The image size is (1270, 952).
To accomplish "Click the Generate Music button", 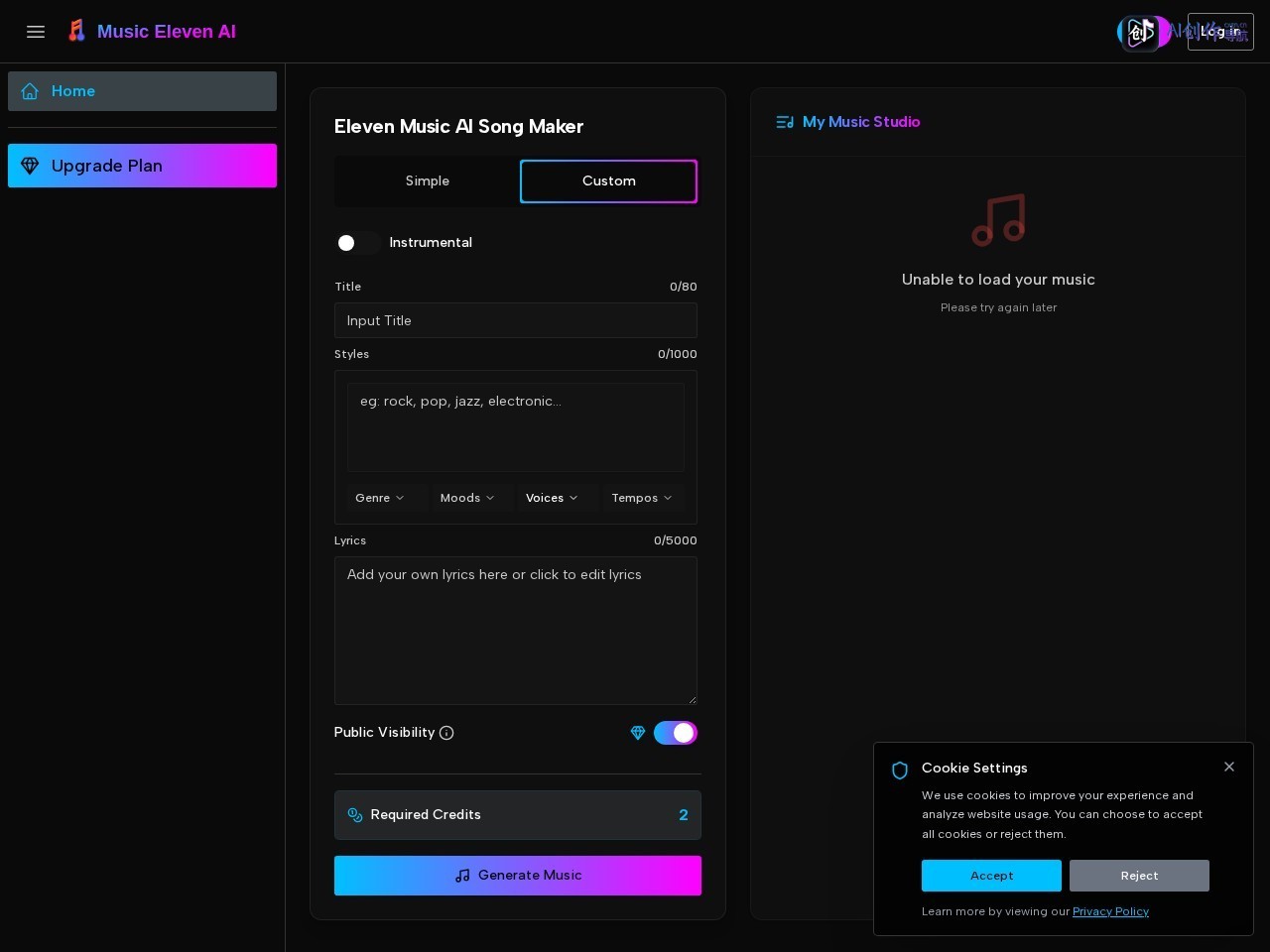I will 518,876.
